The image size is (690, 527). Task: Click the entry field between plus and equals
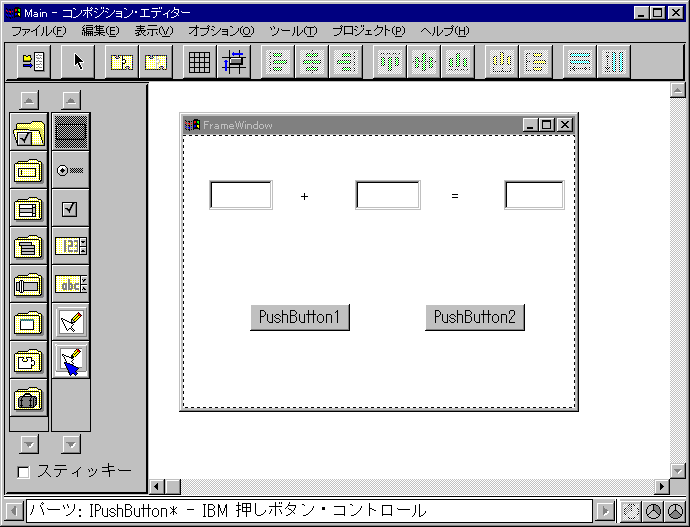tap(388, 195)
